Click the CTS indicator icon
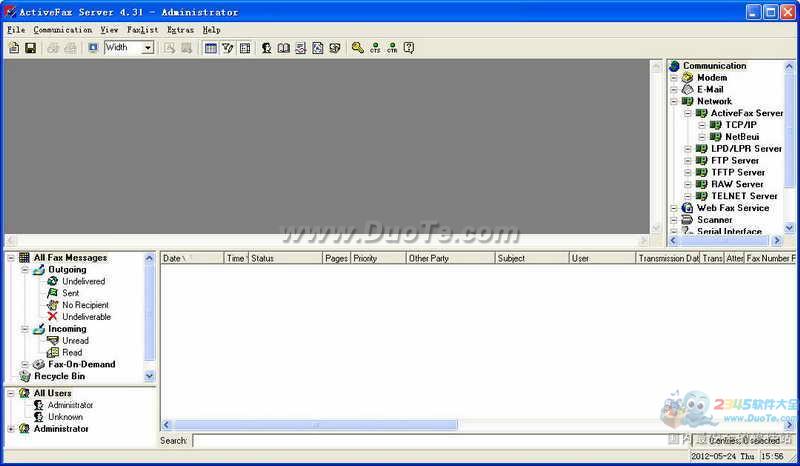The image size is (800, 466). pyautogui.click(x=375, y=48)
